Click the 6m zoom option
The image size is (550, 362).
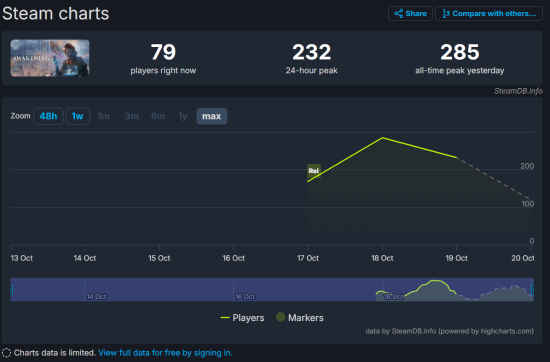tap(158, 116)
